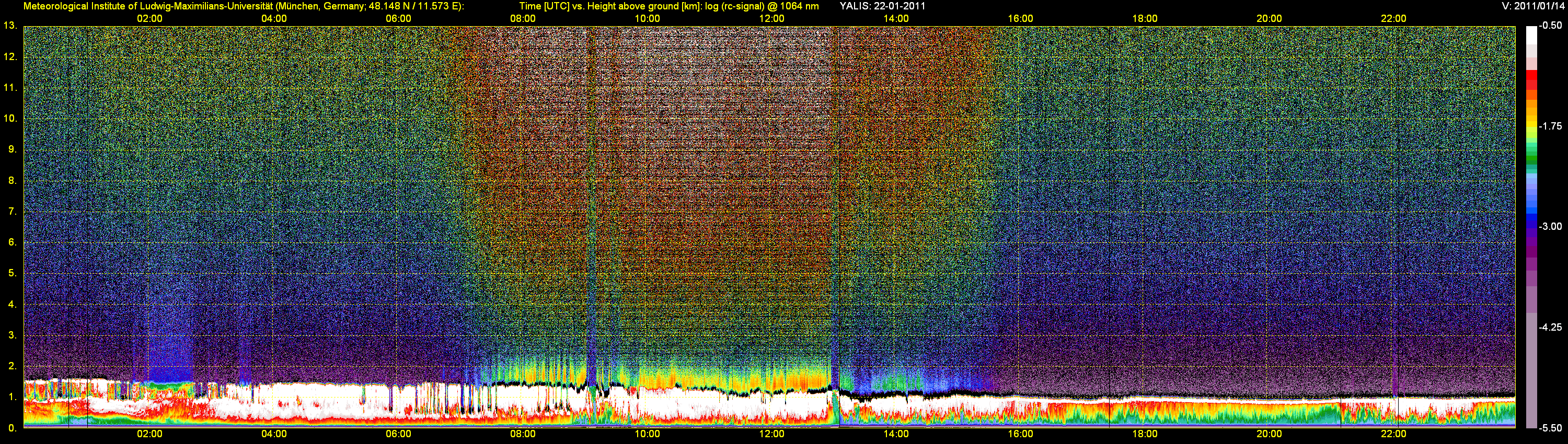Image resolution: width=1568 pixels, height=444 pixels.
Task: Click the 4. km height axis label
Action: 12,304
